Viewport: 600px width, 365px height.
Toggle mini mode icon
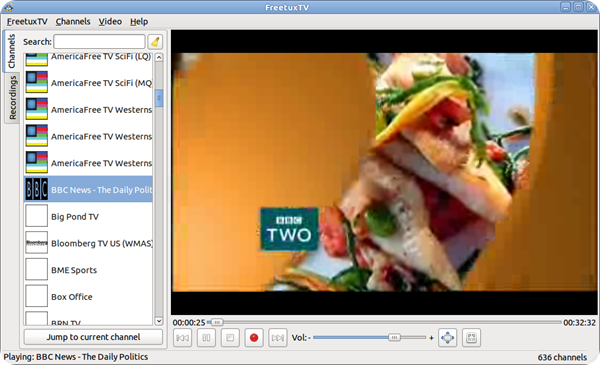(x=471, y=338)
